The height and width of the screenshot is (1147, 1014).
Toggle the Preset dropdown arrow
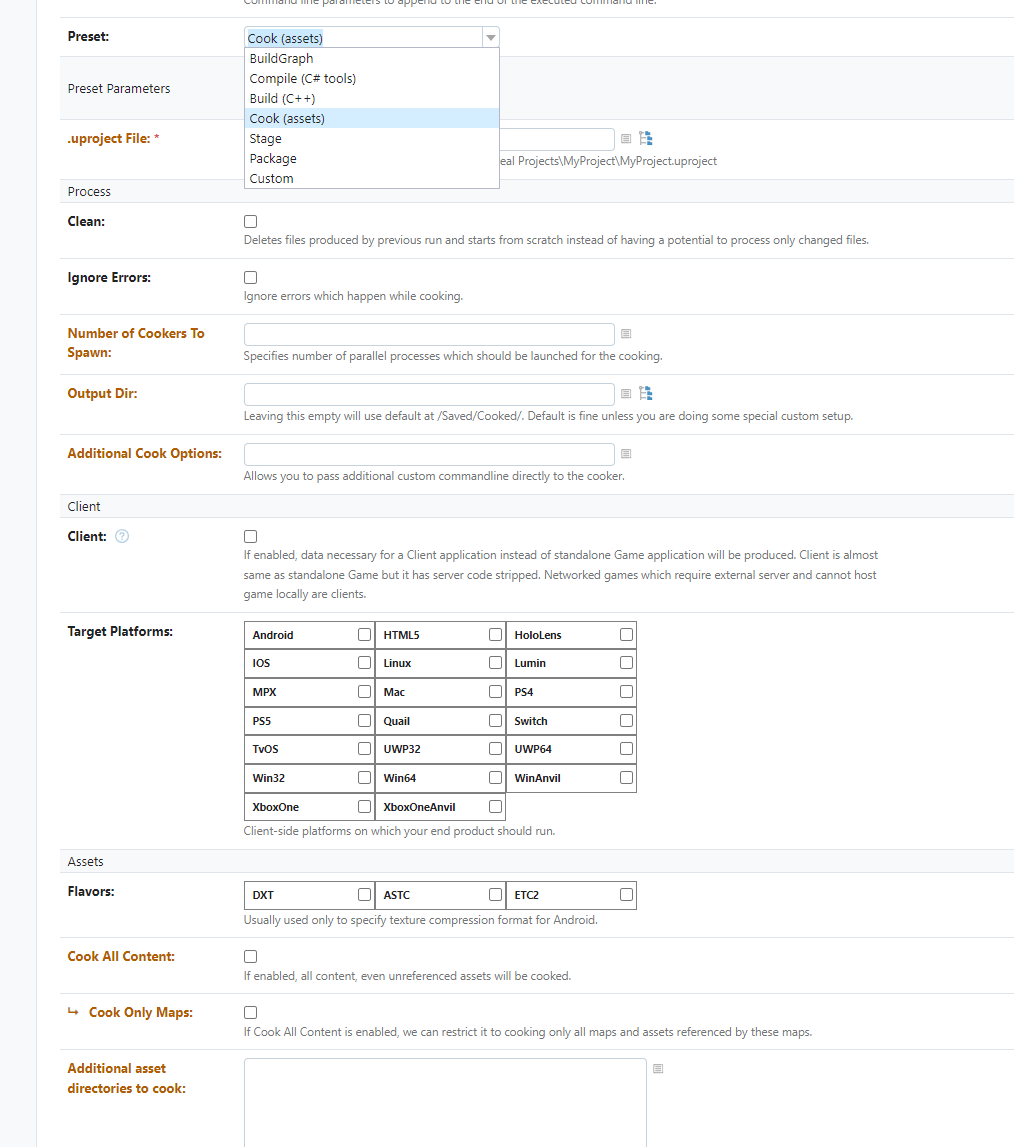491,37
